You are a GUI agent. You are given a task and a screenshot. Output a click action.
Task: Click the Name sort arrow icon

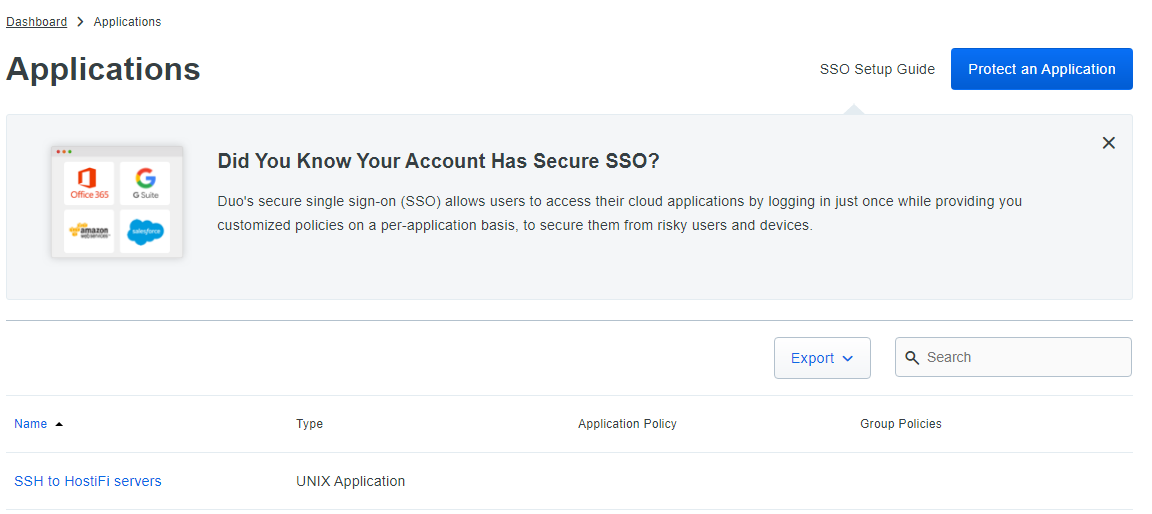59,424
